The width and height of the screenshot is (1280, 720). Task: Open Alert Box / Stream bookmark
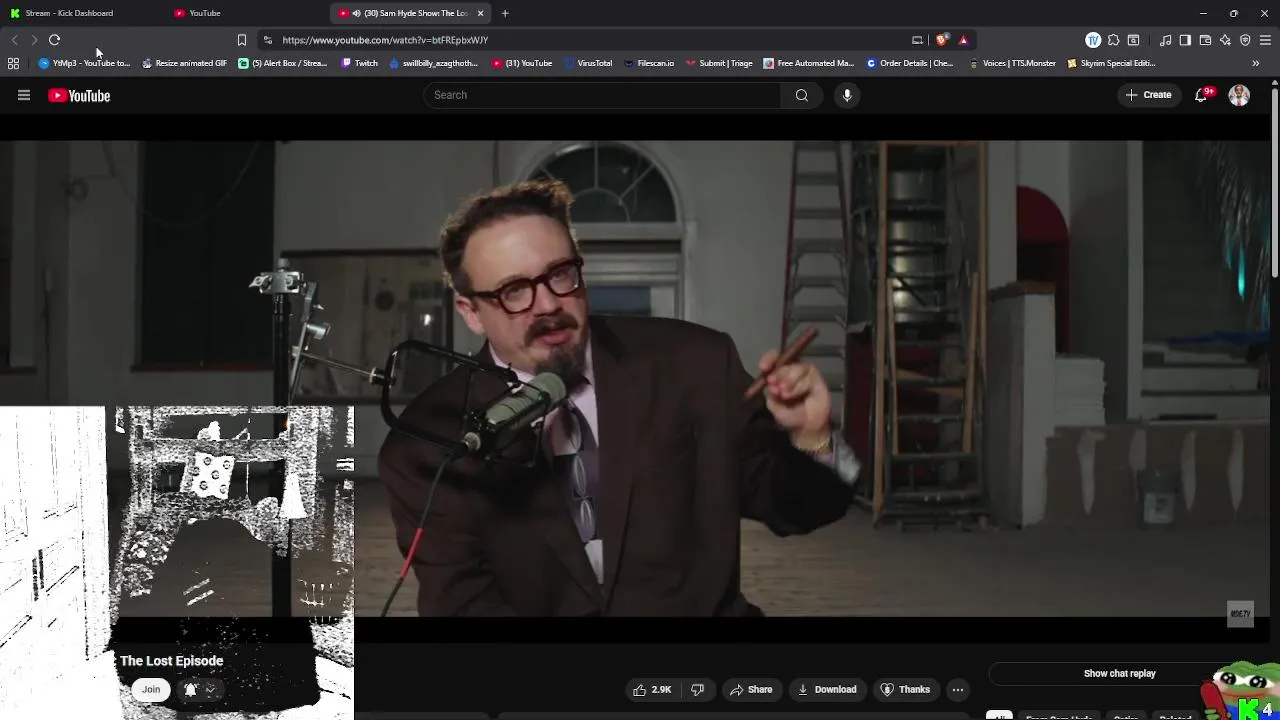(283, 63)
